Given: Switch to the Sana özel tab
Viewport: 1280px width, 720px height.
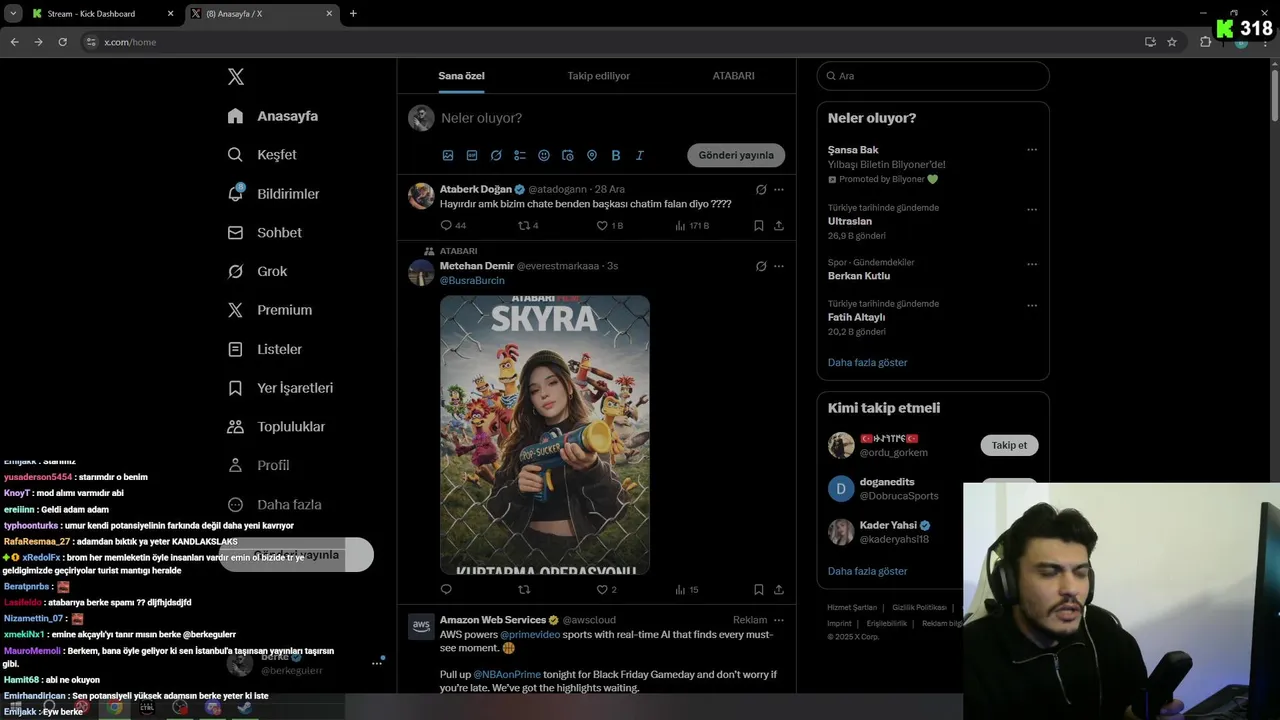Looking at the screenshot, I should click(x=461, y=76).
